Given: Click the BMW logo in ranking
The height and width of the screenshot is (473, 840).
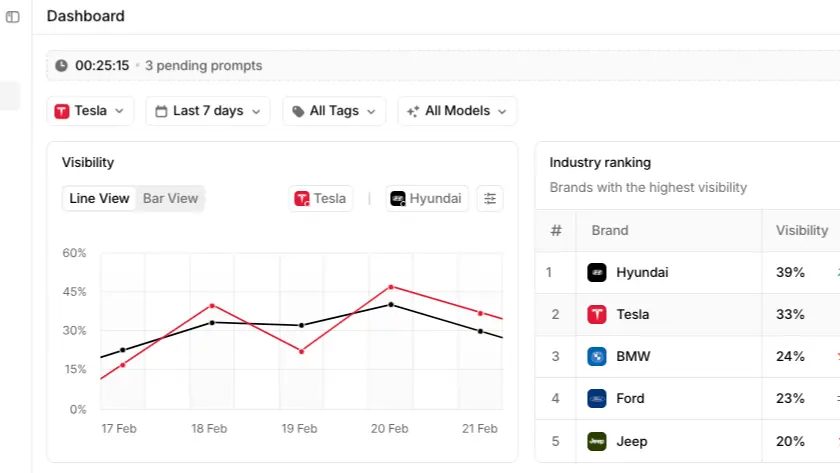Looking at the screenshot, I should click(596, 356).
